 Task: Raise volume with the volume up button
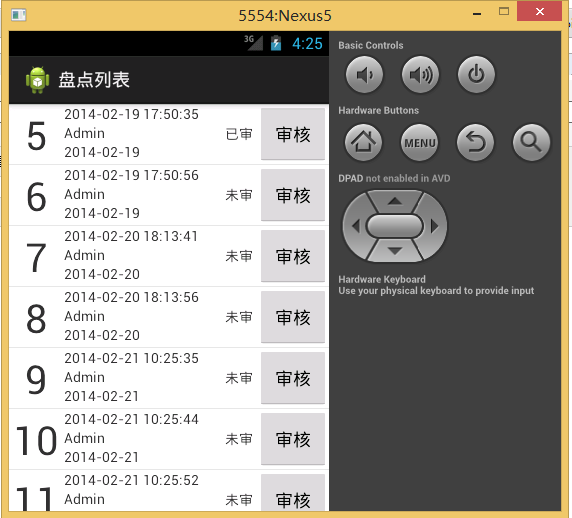click(420, 74)
